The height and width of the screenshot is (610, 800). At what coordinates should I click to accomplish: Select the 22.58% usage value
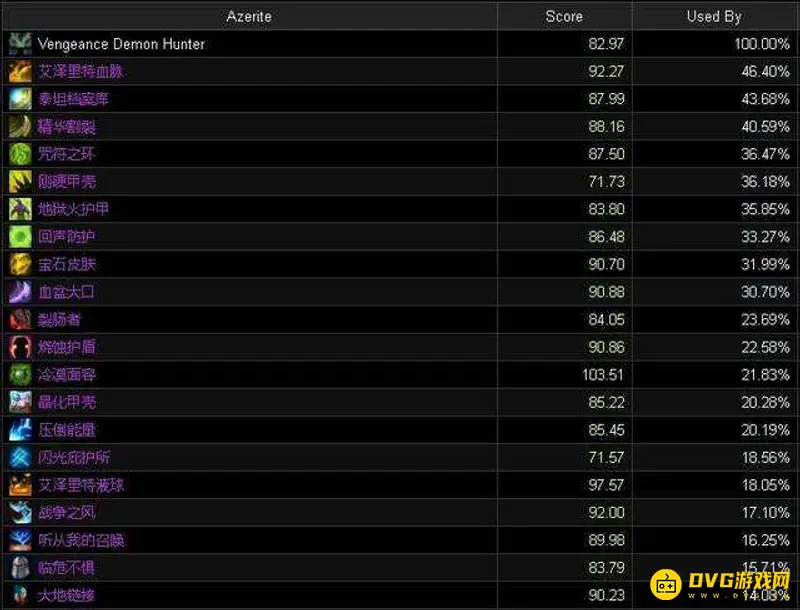766,347
